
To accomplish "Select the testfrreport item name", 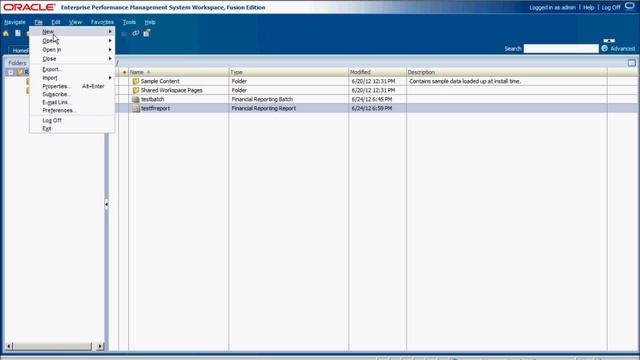I will (x=155, y=108).
